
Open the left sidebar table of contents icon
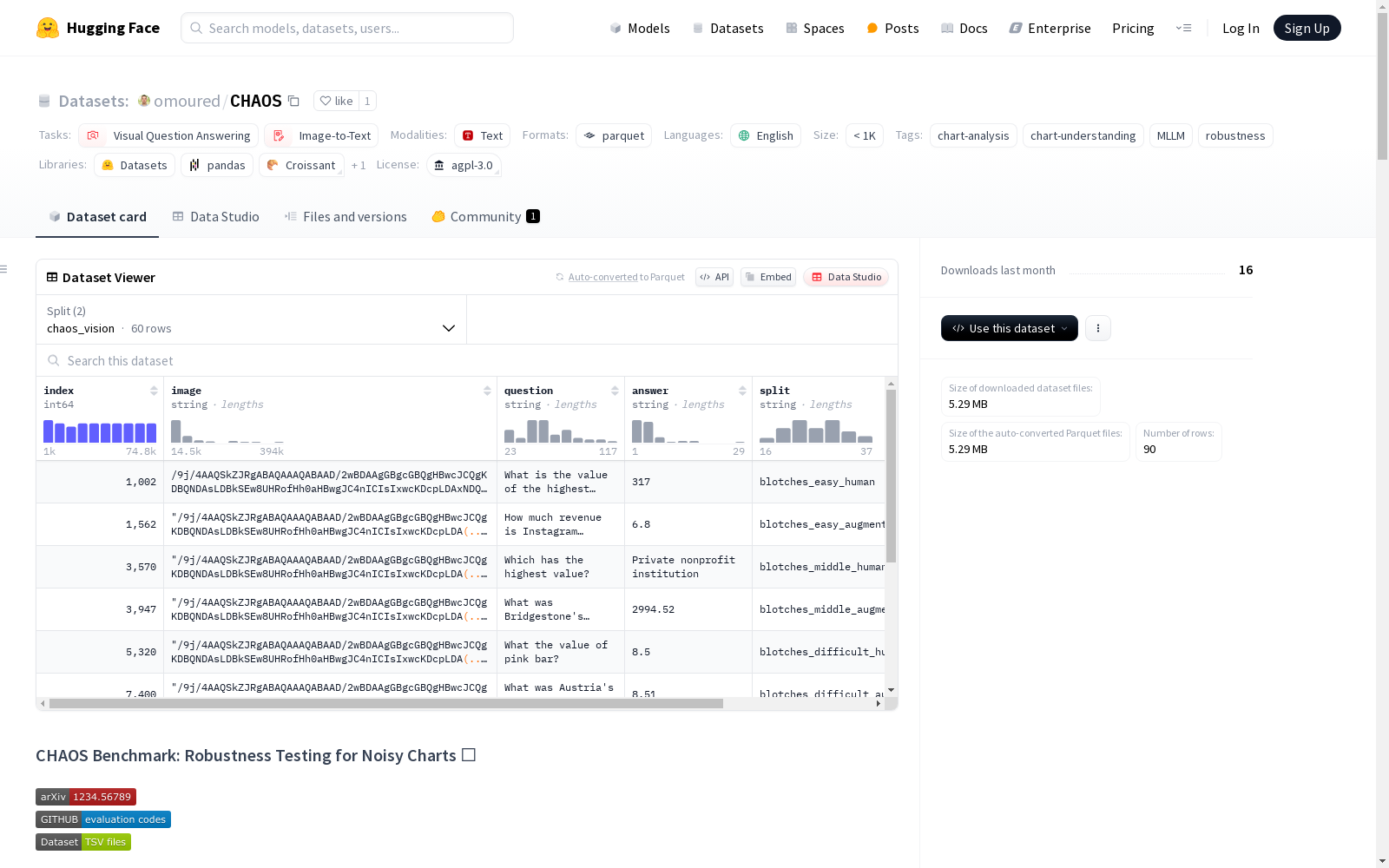(x=4, y=269)
